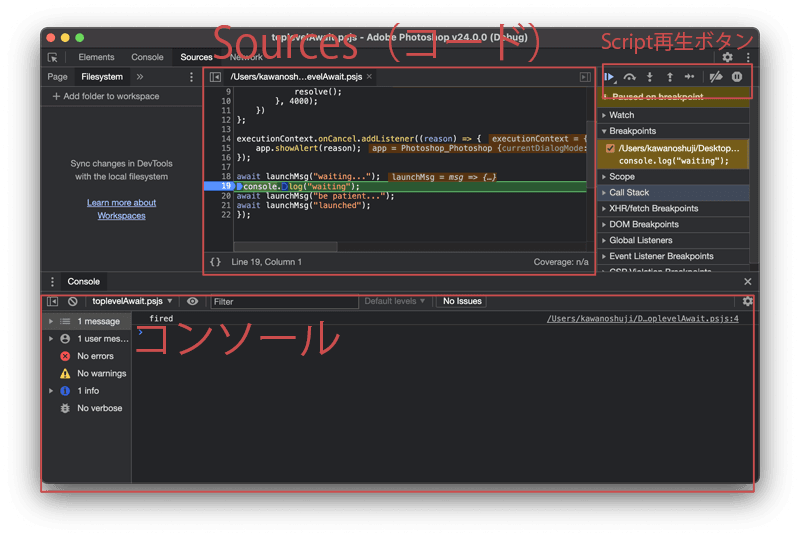This screenshot has width=800, height=537.
Task: Click the console prompt arrow
Action: click(140, 333)
